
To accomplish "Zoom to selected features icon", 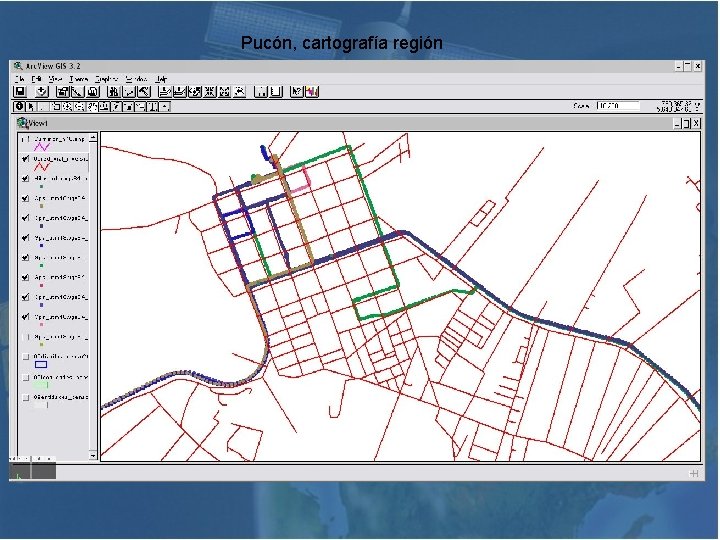I will click(x=194, y=92).
